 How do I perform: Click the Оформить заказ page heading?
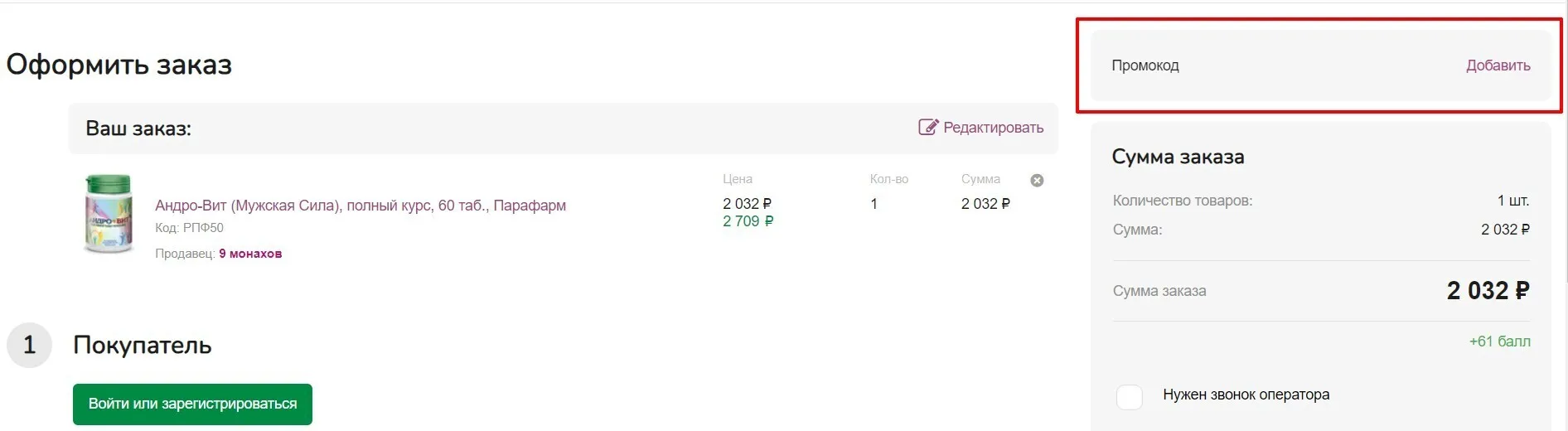tap(119, 65)
